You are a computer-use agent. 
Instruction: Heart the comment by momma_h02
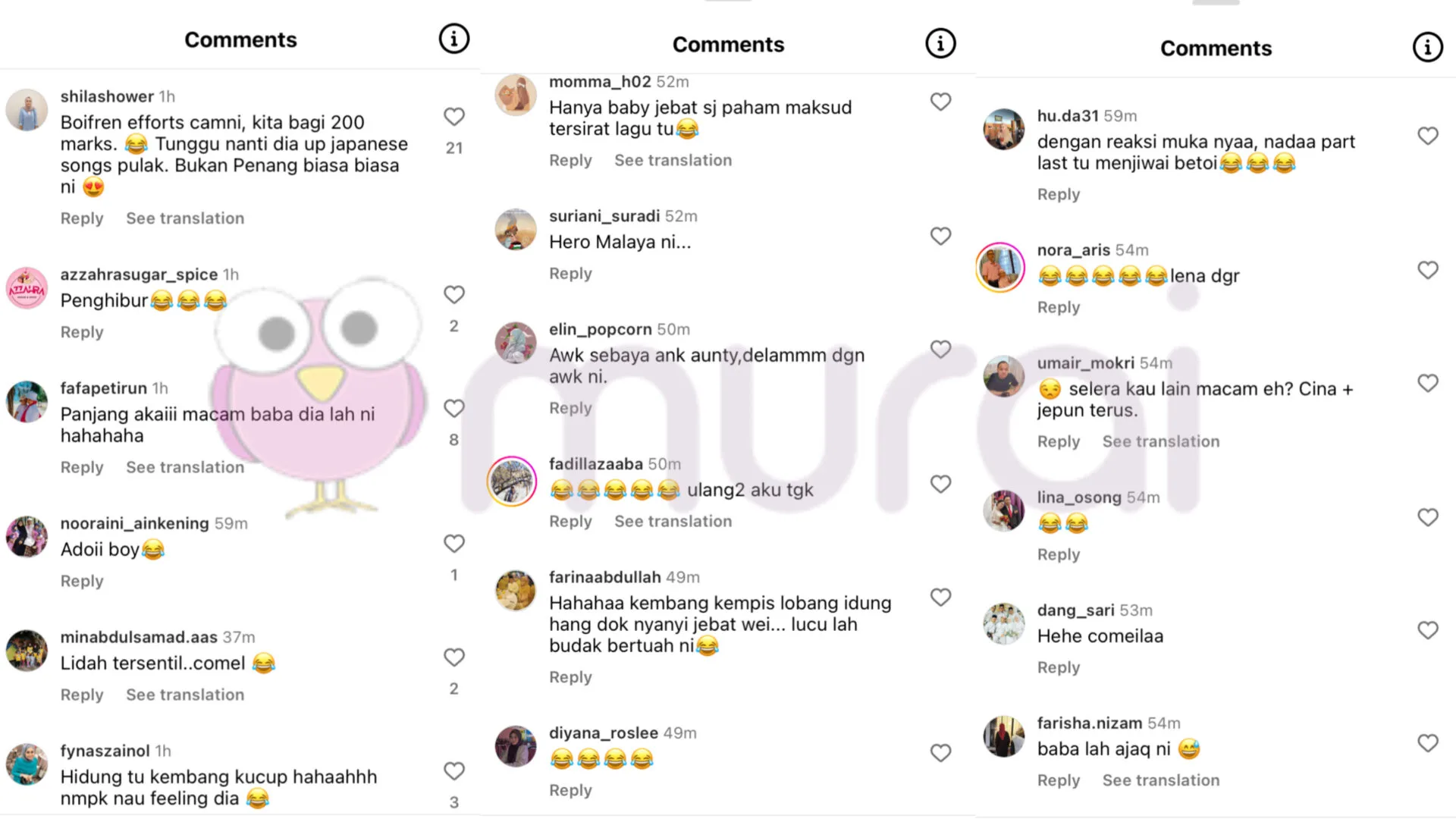click(x=940, y=102)
